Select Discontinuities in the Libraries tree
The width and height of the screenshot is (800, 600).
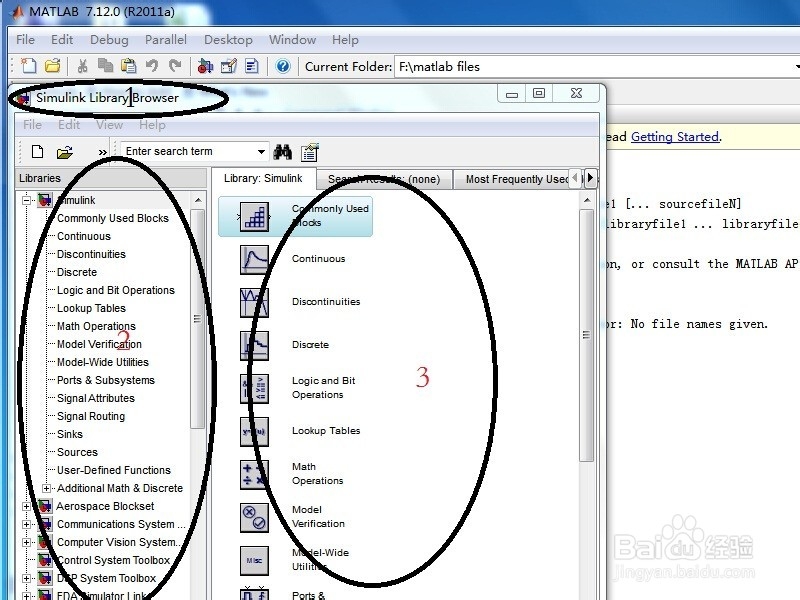point(91,254)
